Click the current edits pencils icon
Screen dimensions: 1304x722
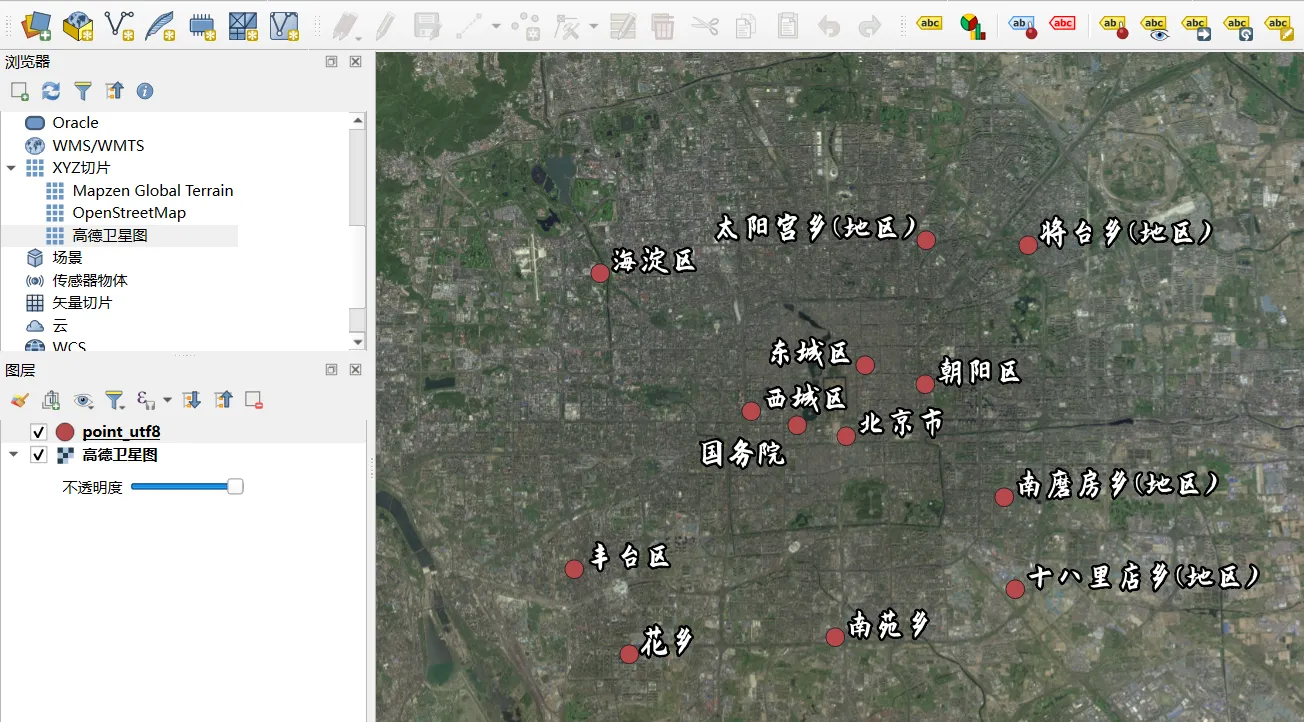click(x=346, y=25)
